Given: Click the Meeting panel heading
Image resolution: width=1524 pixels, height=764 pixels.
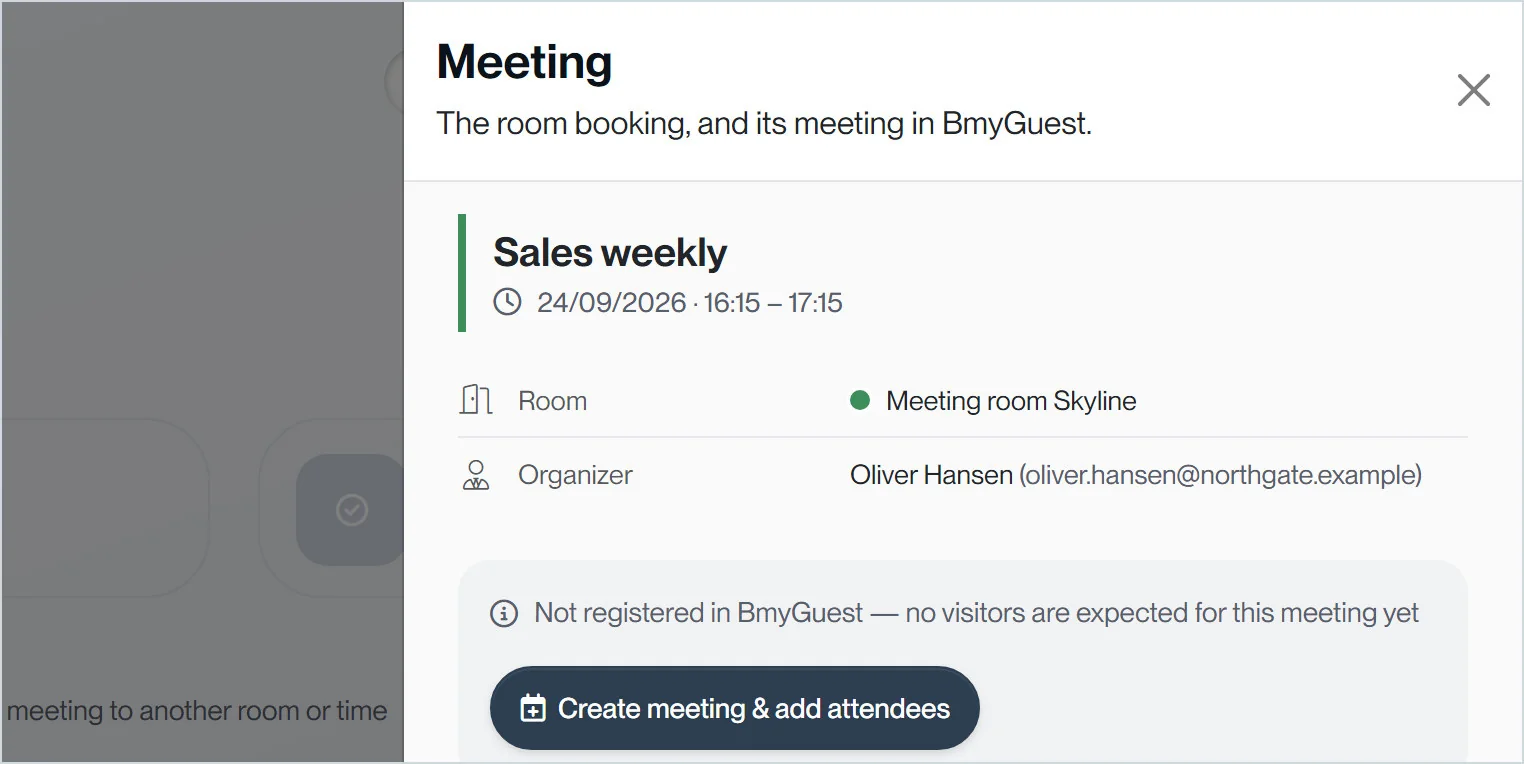Looking at the screenshot, I should coord(524,62).
